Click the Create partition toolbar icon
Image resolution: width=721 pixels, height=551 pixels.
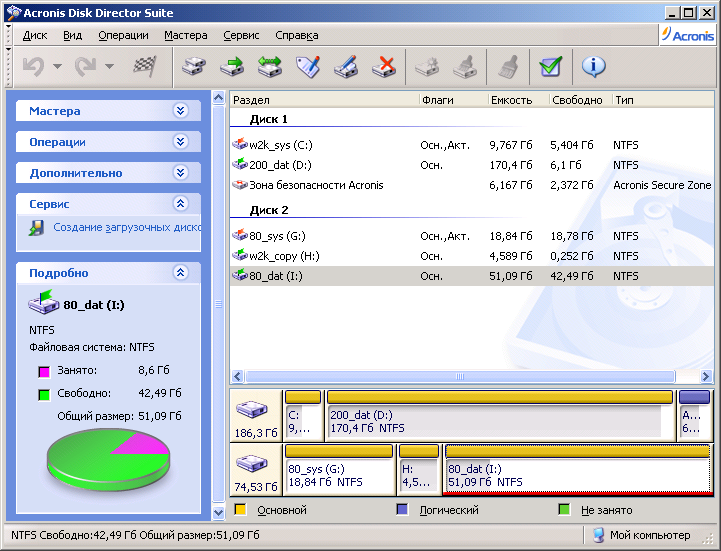pyautogui.click(x=194, y=67)
